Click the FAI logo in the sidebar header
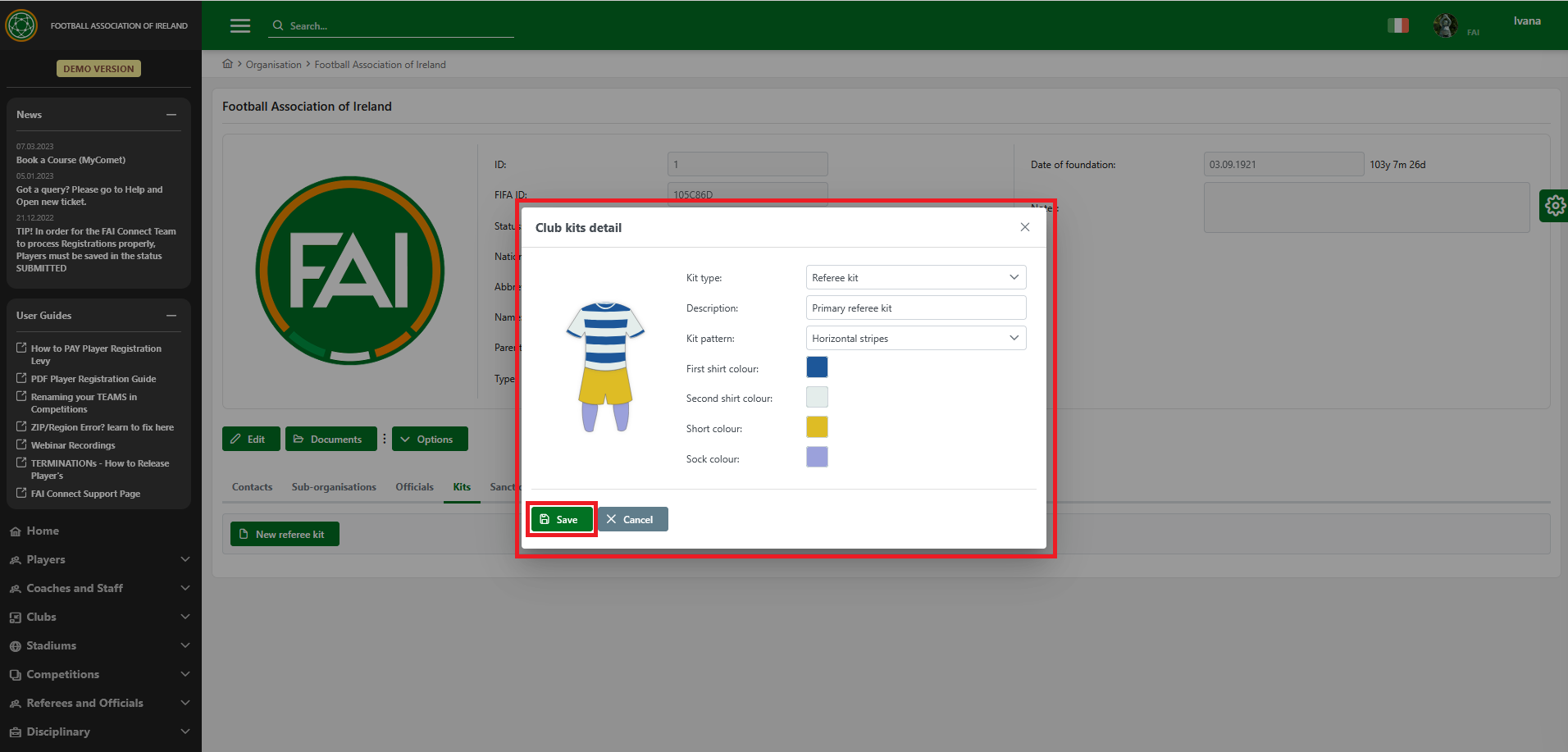The width and height of the screenshot is (1568, 752). [x=21, y=25]
